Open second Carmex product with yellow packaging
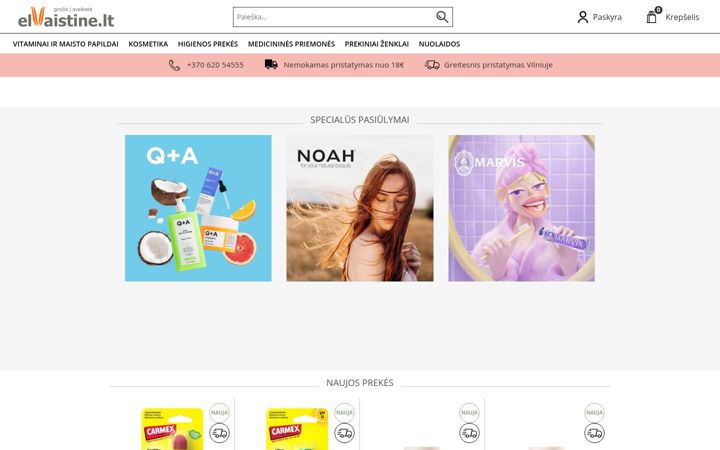Image resolution: width=720 pixels, height=450 pixels. click(297, 429)
